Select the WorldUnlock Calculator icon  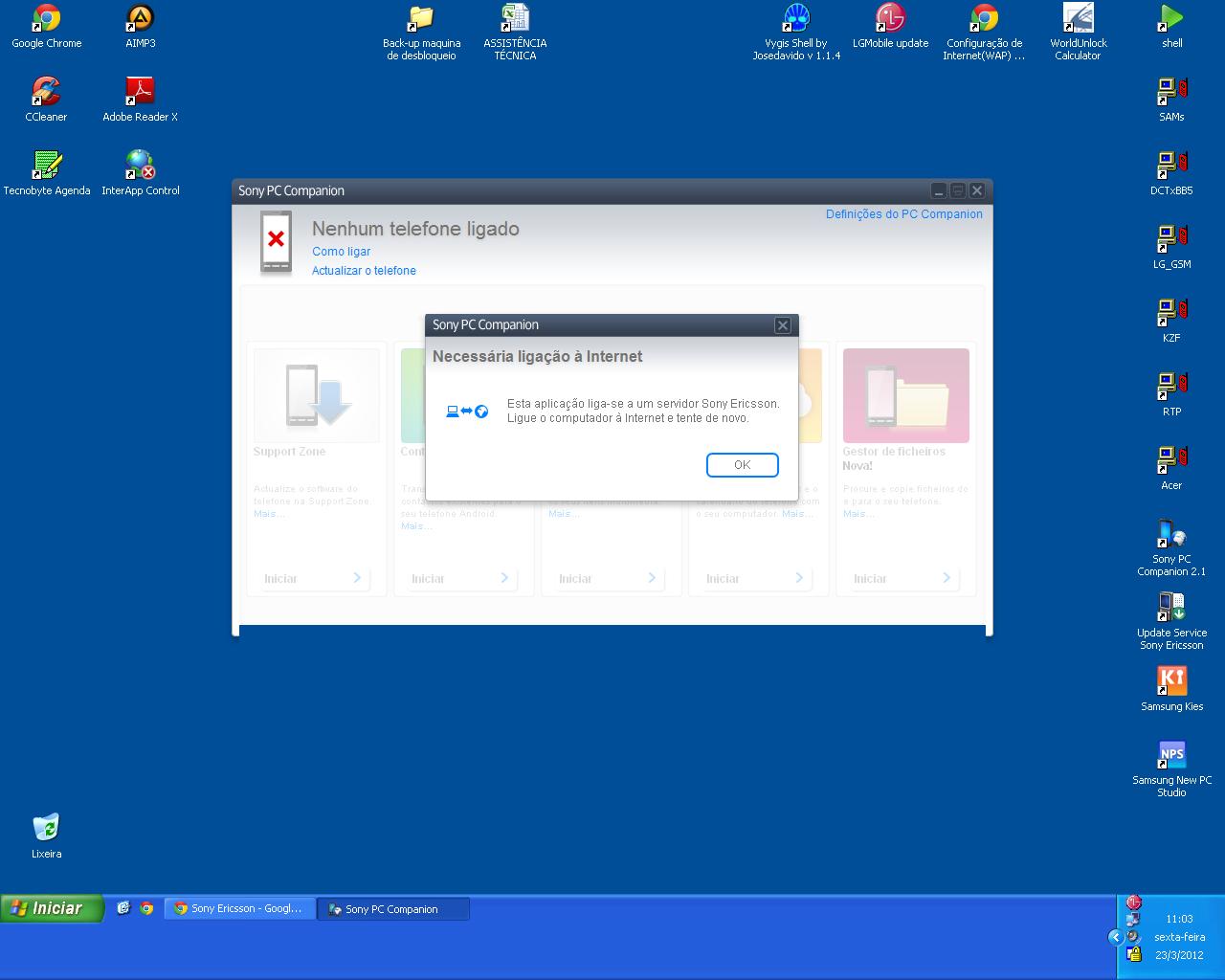[x=1078, y=33]
